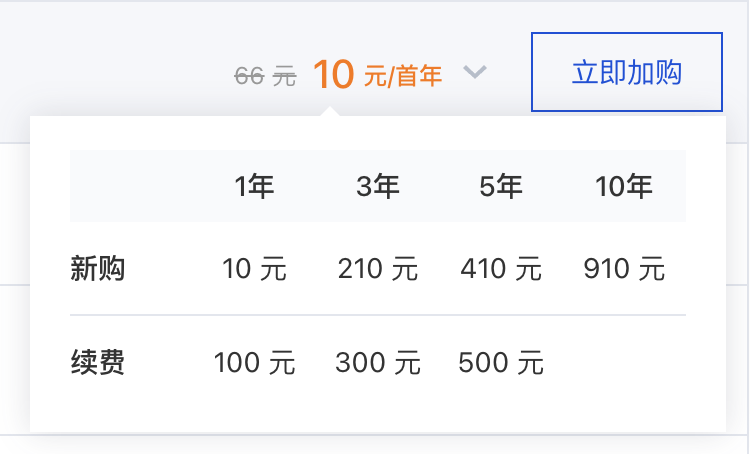The width and height of the screenshot is (750, 454).
Task: Pick the 10年 column header
Action: tap(624, 186)
